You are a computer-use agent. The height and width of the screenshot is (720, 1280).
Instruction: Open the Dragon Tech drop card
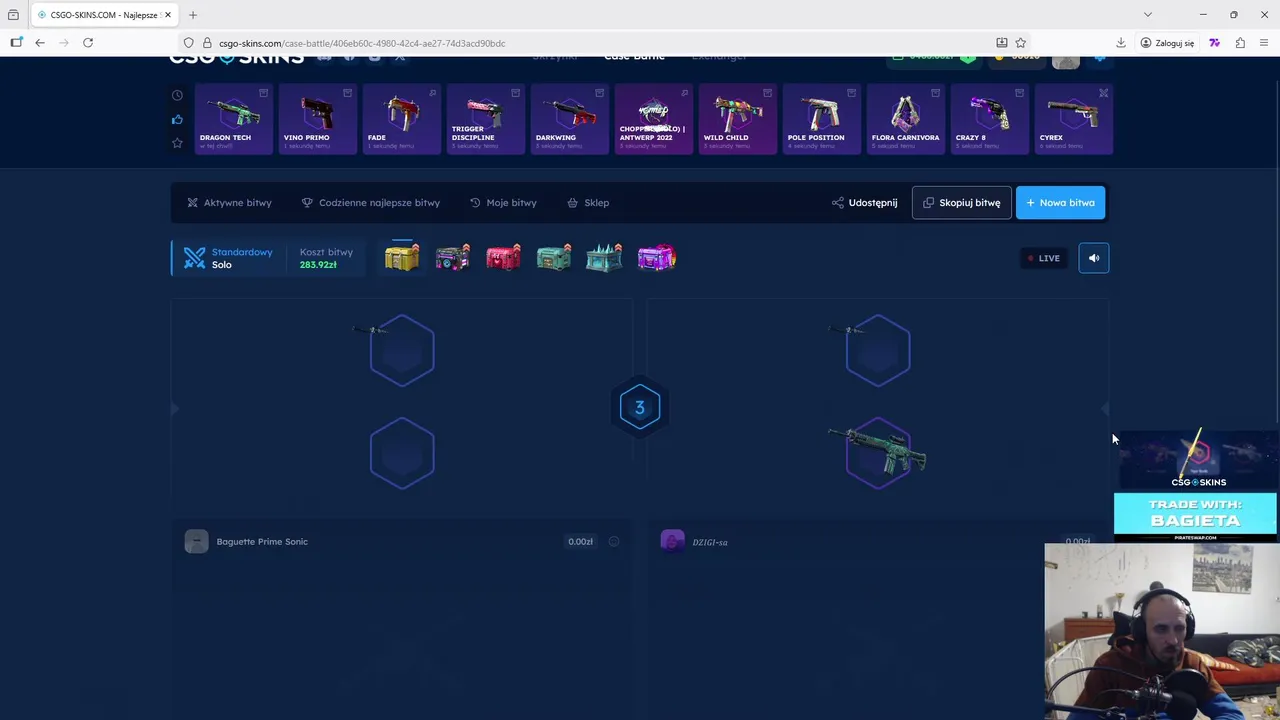pyautogui.click(x=234, y=119)
